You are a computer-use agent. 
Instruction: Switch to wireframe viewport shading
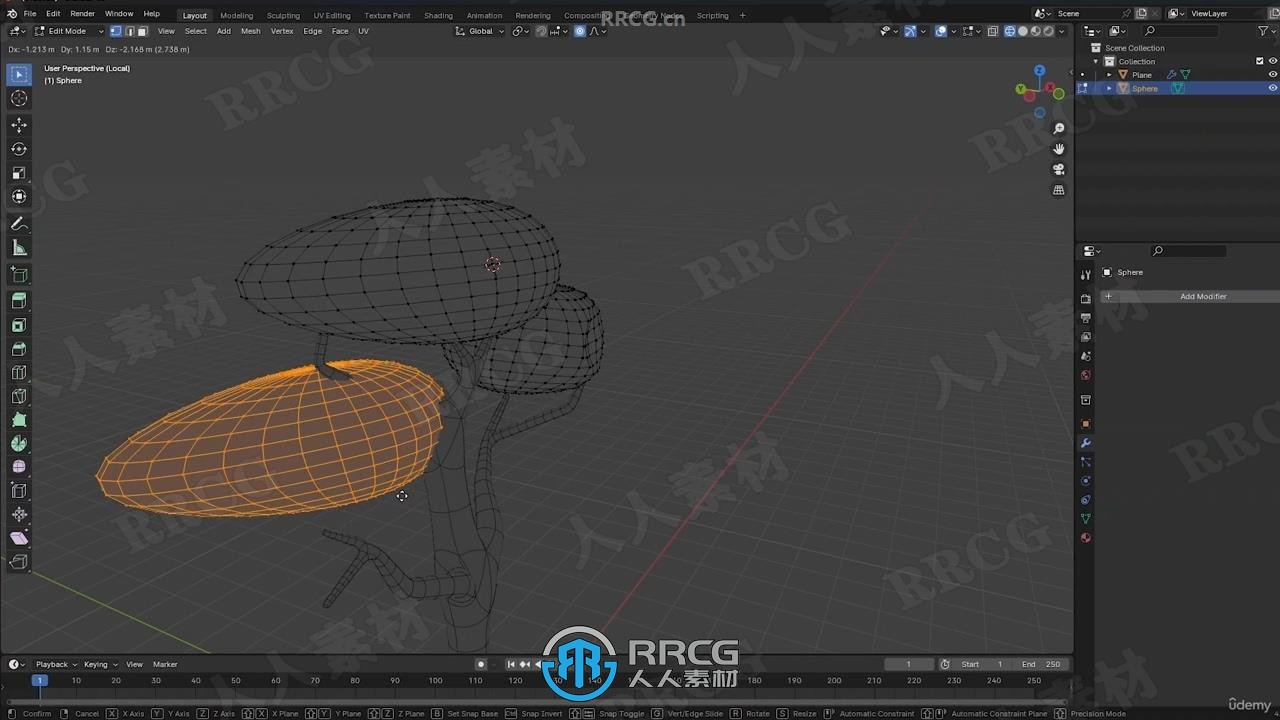(1010, 31)
